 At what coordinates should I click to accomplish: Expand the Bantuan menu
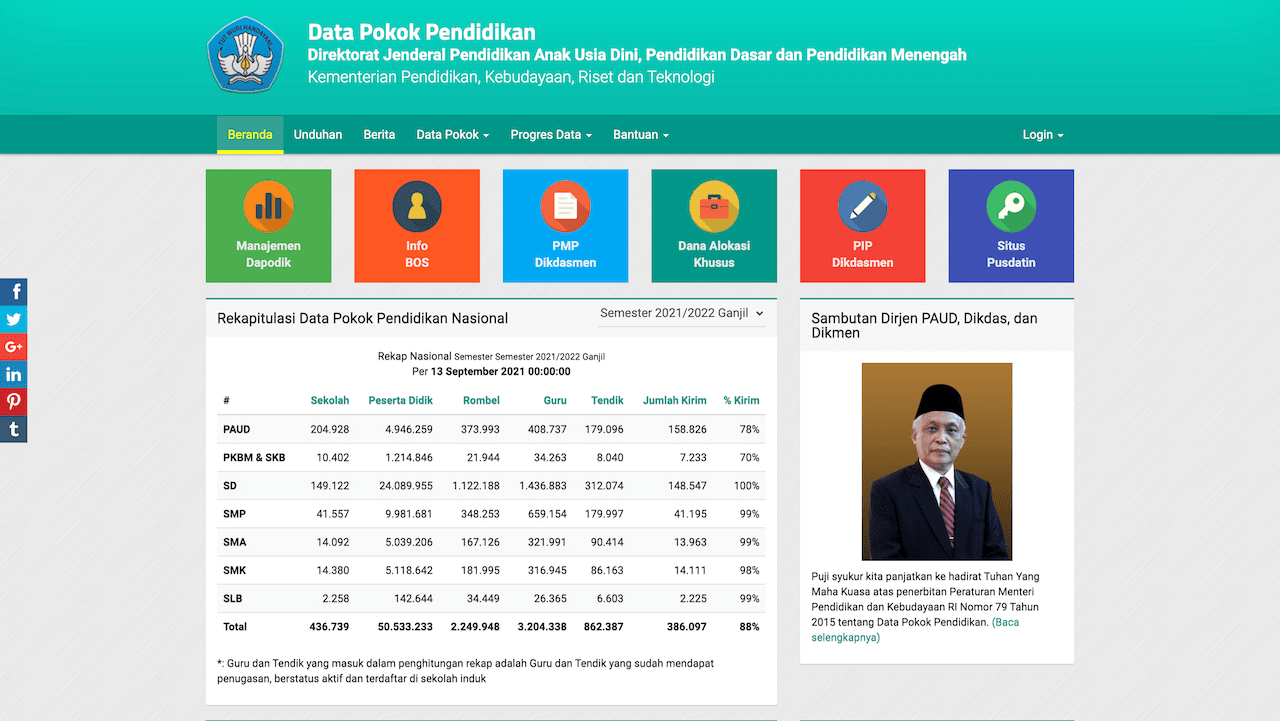[x=641, y=135]
